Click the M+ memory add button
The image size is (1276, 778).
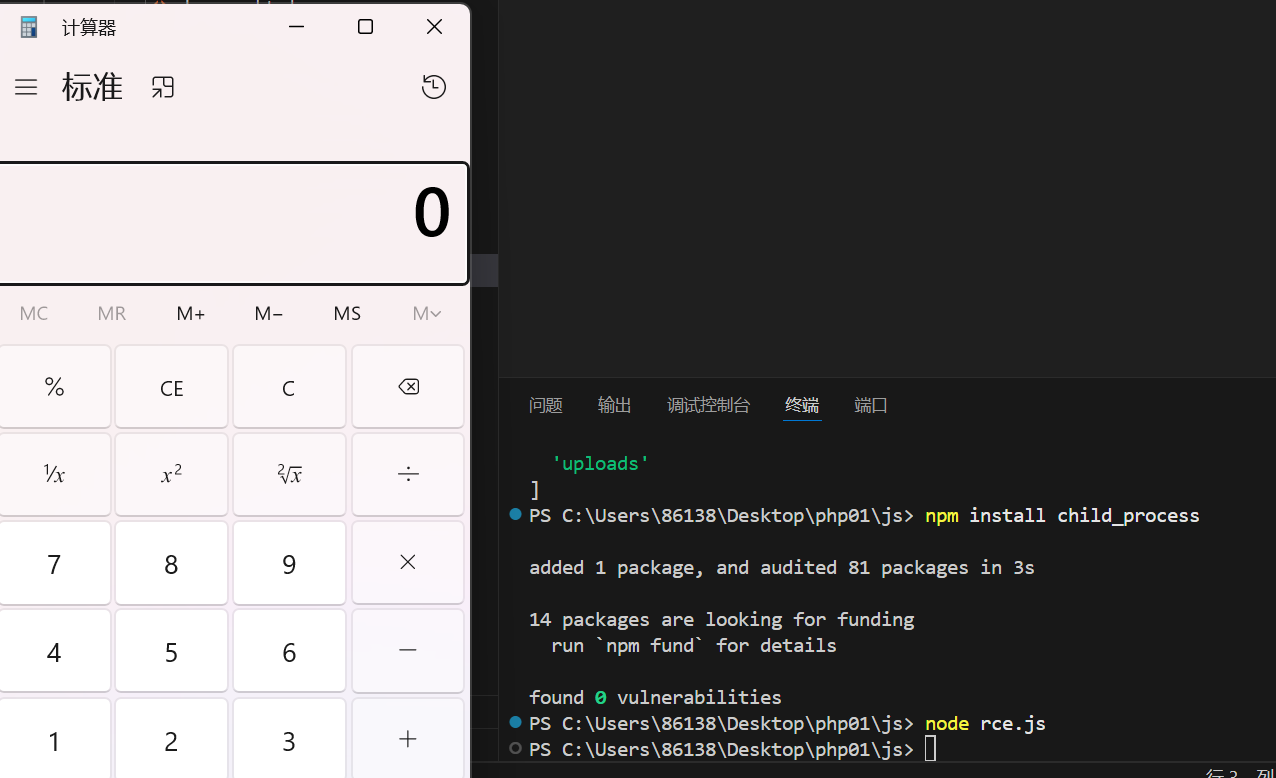point(190,313)
